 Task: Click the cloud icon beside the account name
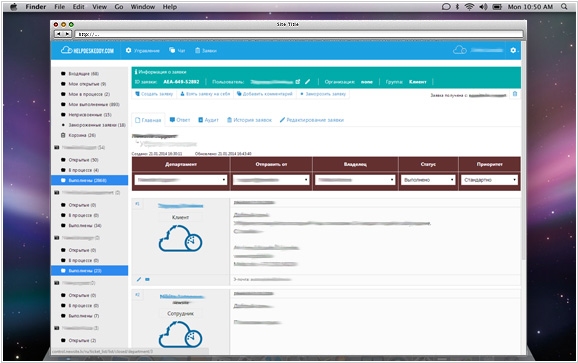click(459, 50)
